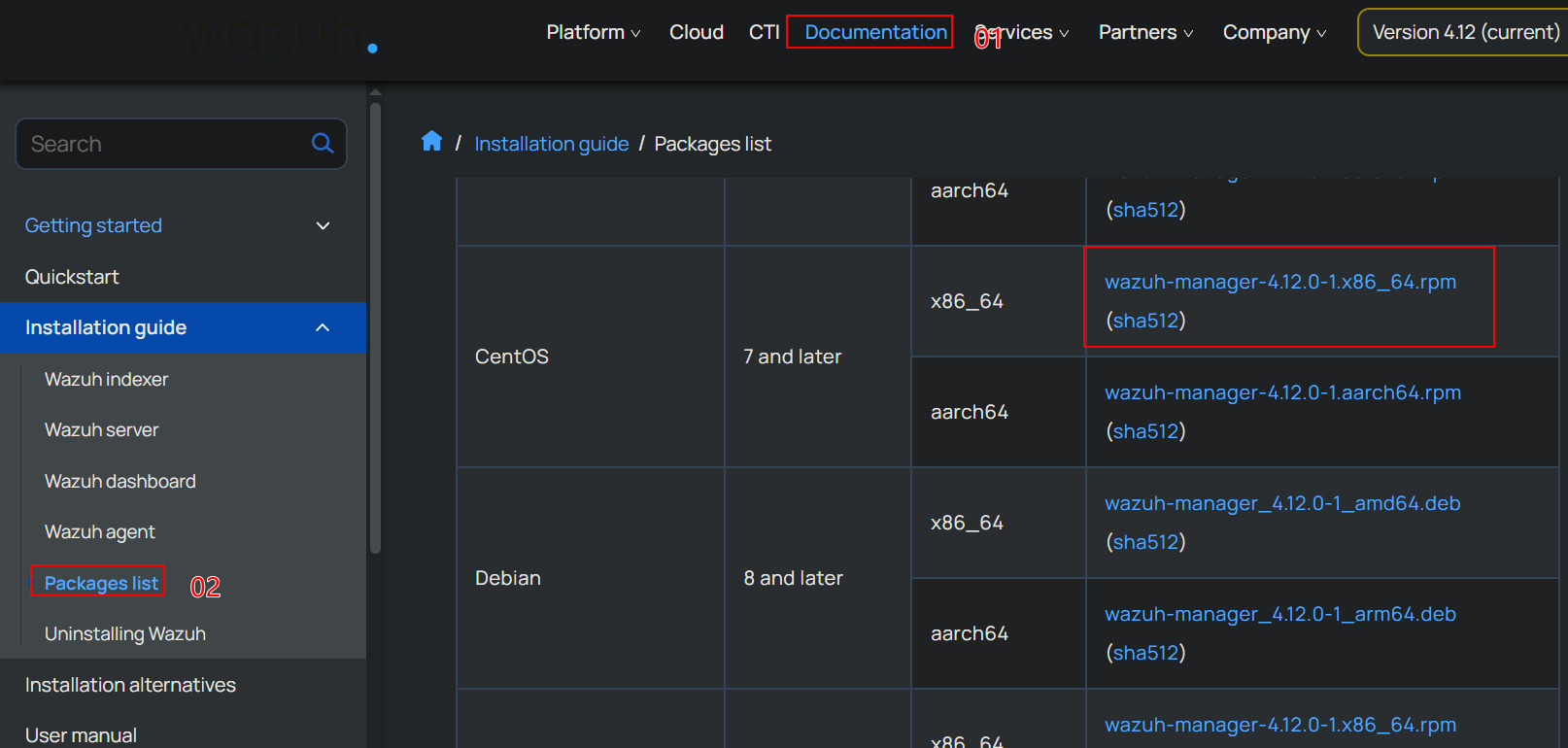Click the search magnifier icon
Image resolution: width=1568 pixels, height=748 pixels.
(x=323, y=144)
